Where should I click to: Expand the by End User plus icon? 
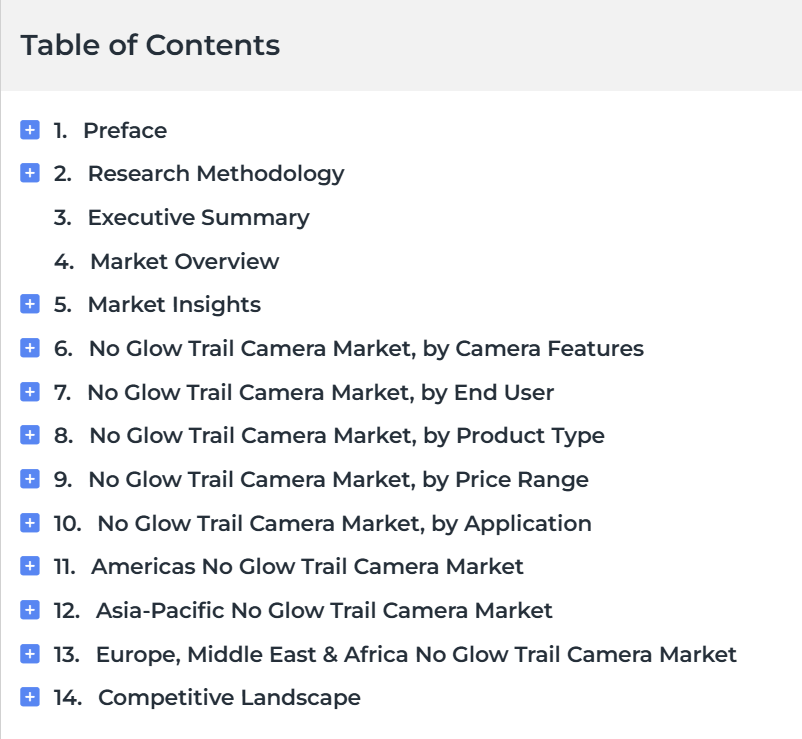coord(30,392)
